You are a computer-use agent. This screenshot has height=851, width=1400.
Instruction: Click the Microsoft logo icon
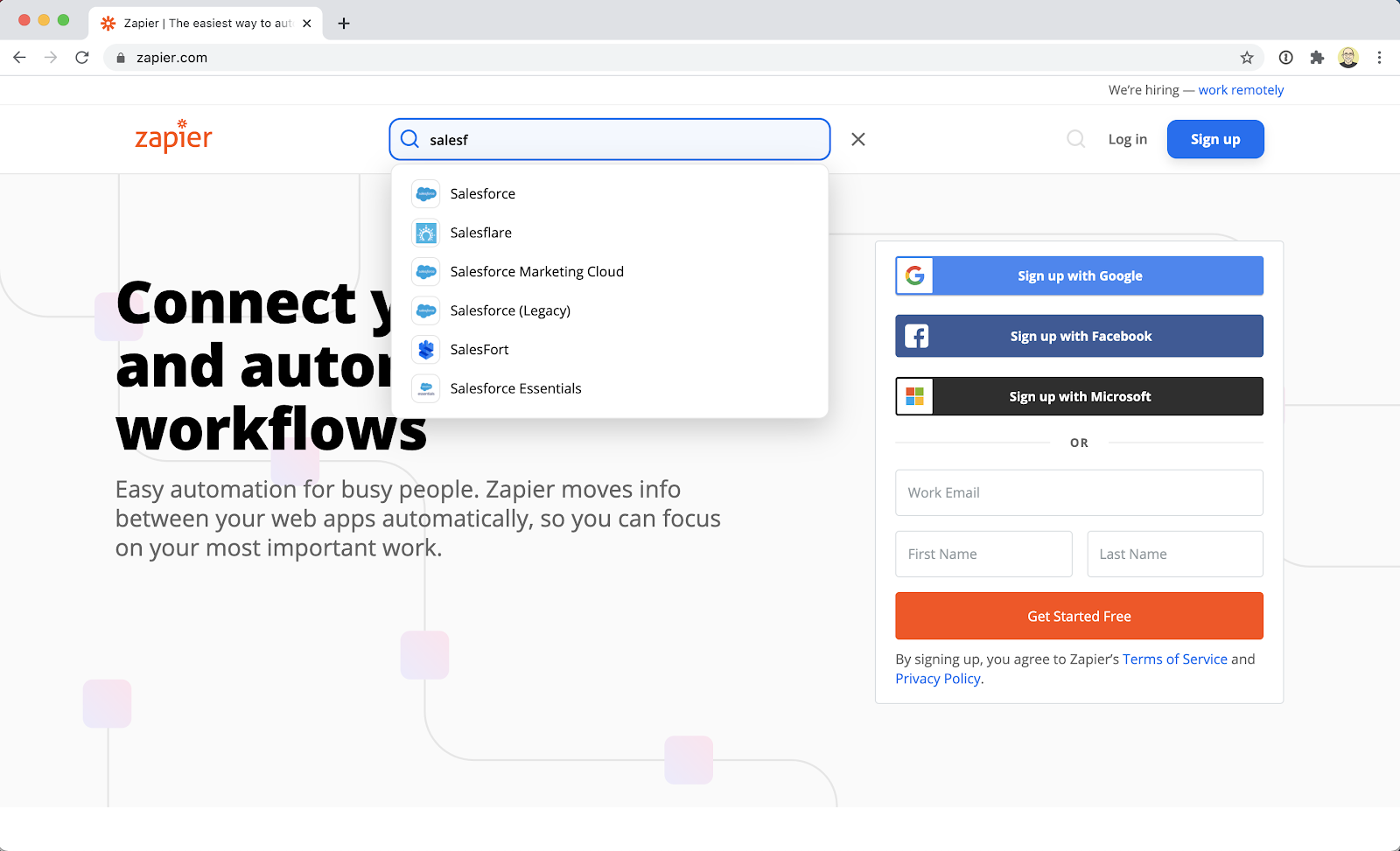[915, 396]
